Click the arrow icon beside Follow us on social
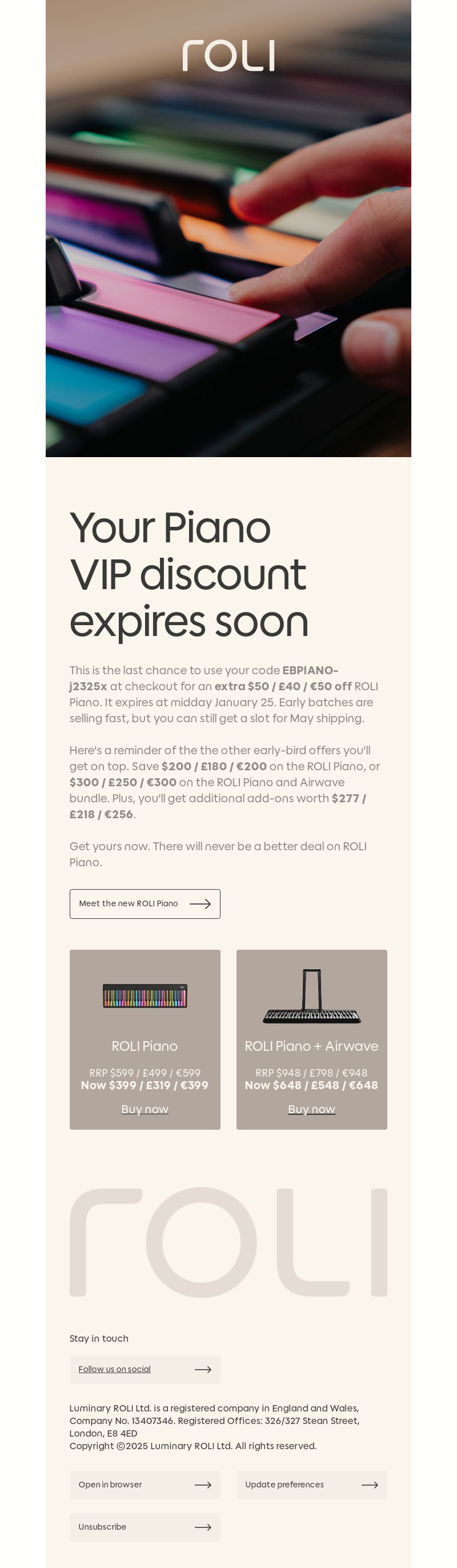 [203, 1370]
